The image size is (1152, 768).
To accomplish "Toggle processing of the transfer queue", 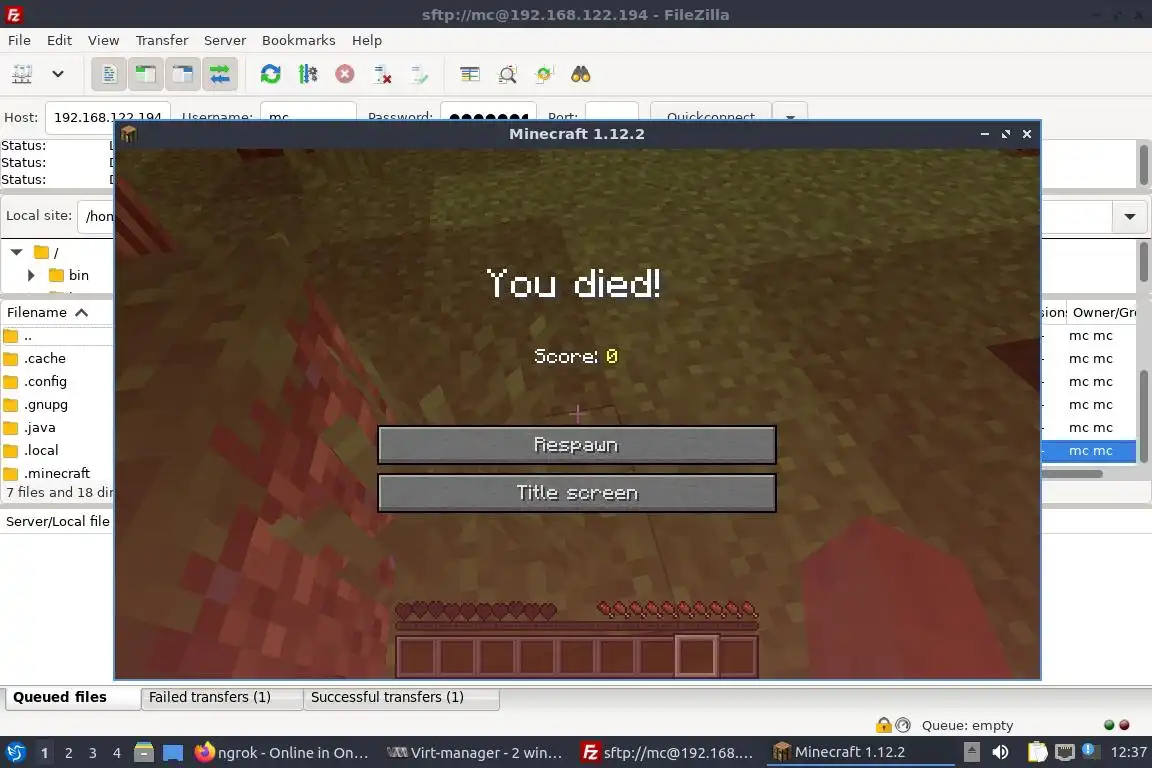I will [x=308, y=74].
